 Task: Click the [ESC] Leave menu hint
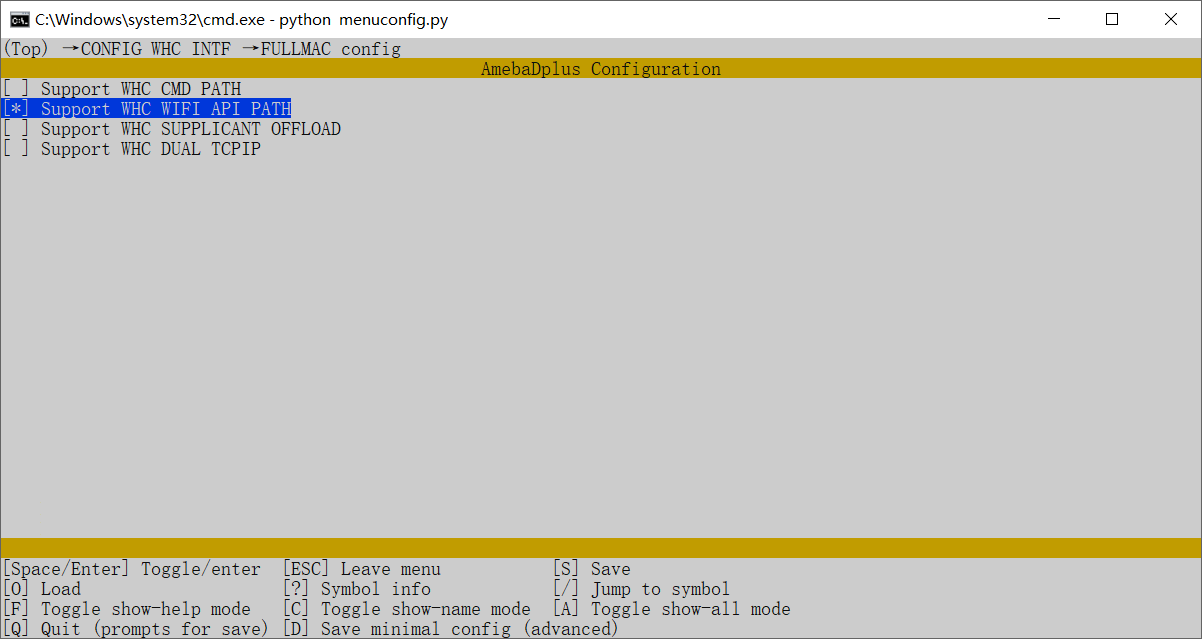tap(361, 569)
